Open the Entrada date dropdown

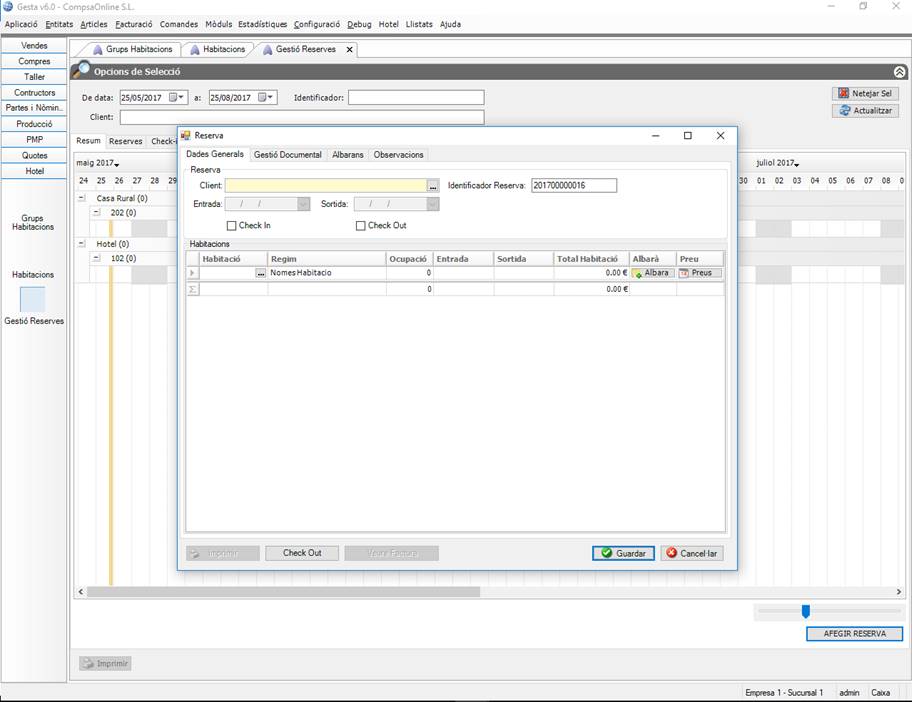tap(303, 204)
